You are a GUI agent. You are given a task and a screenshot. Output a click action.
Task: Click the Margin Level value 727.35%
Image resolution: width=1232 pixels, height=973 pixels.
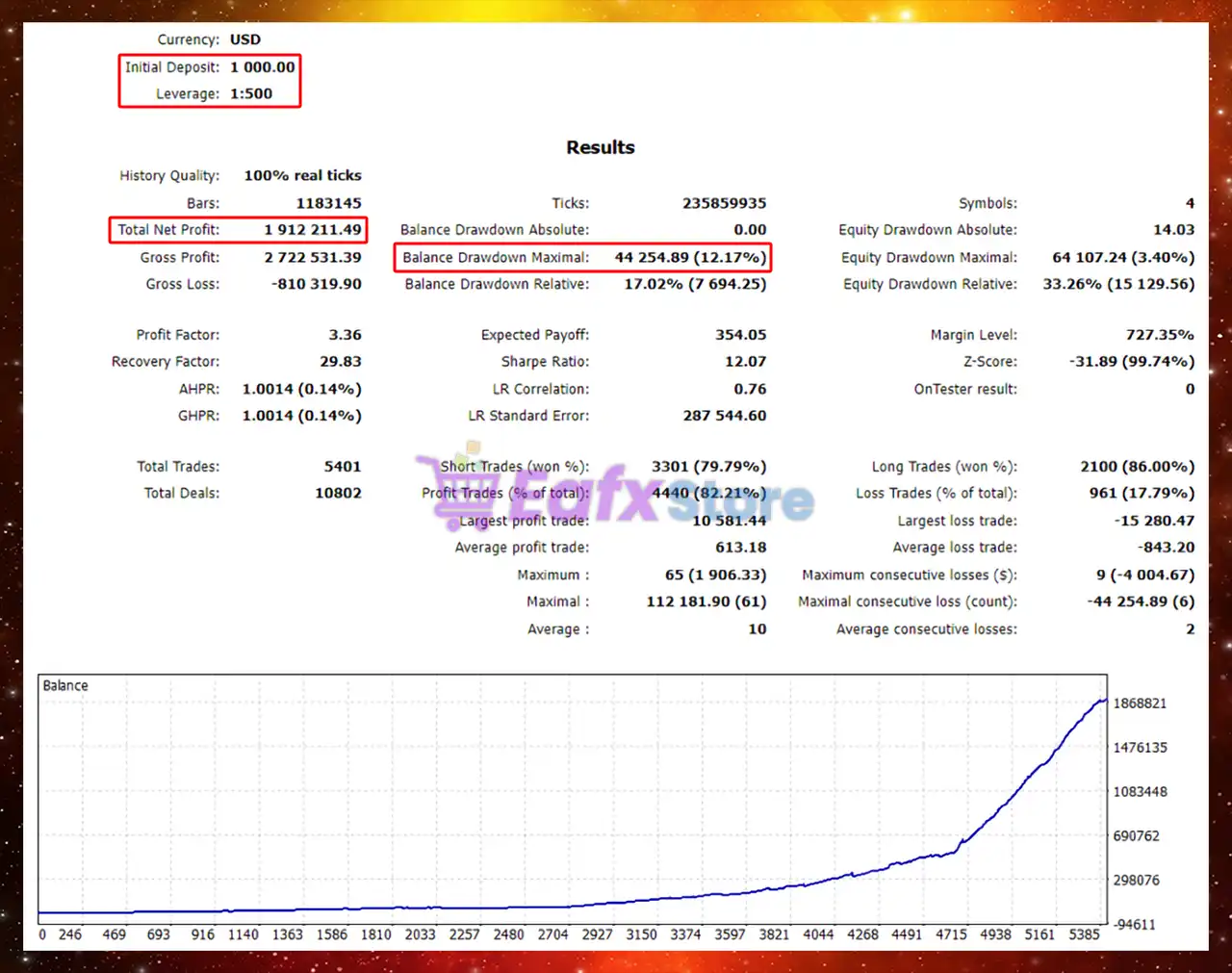click(1159, 335)
